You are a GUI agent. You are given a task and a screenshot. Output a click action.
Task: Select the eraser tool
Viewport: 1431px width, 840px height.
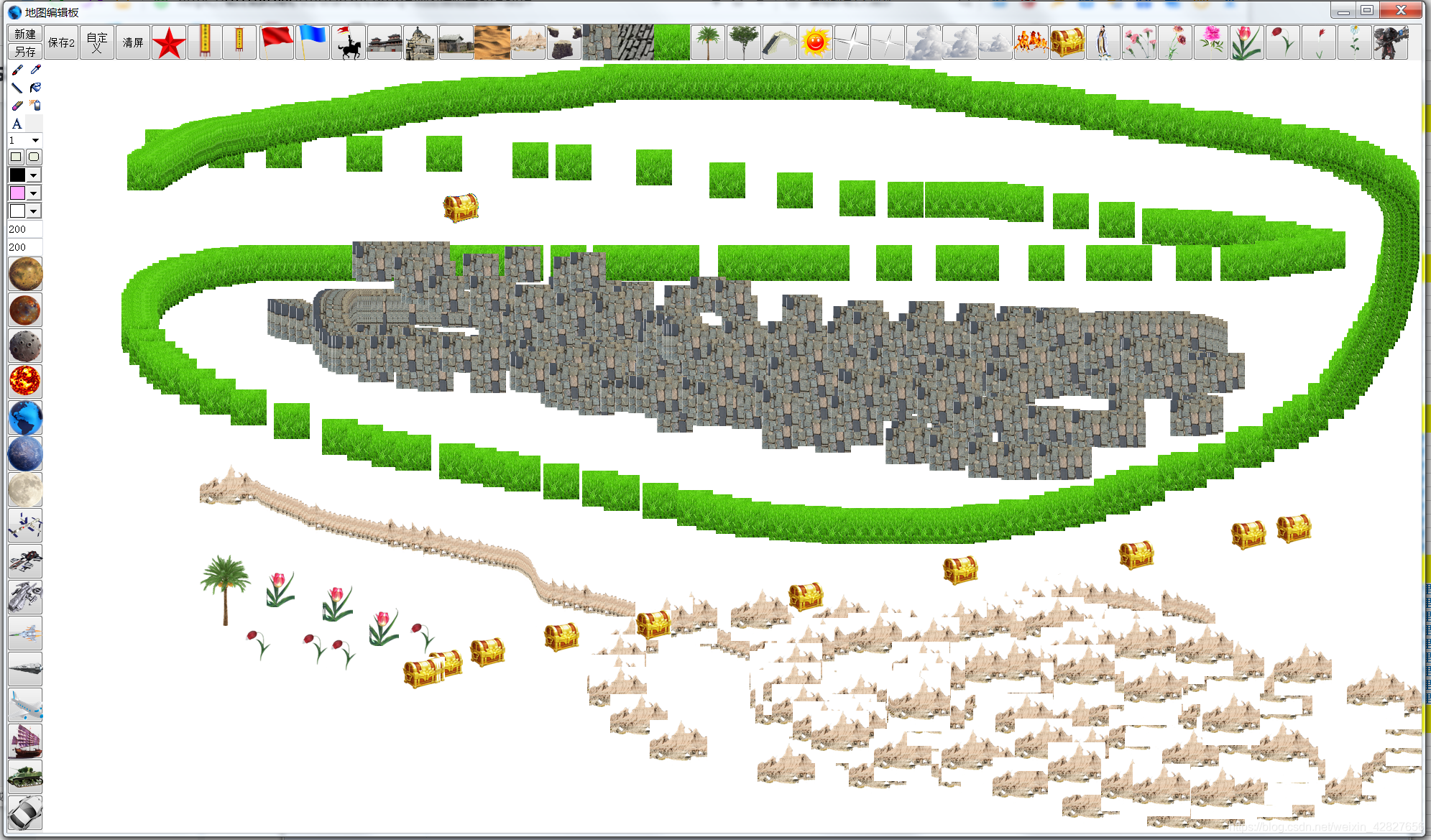point(17,106)
